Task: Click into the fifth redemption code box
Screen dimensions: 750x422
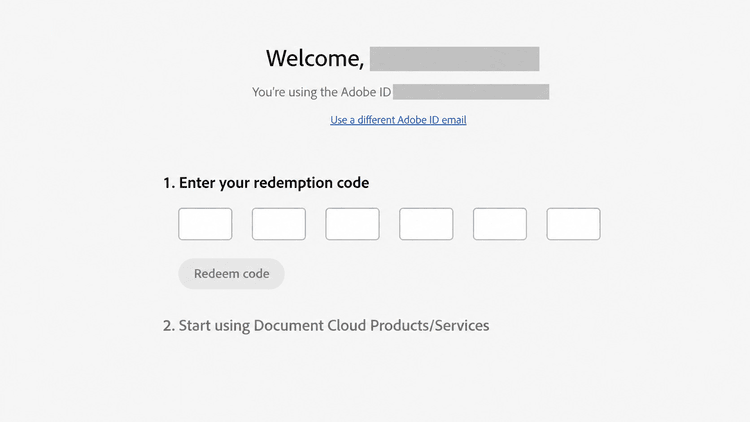Action: [500, 224]
